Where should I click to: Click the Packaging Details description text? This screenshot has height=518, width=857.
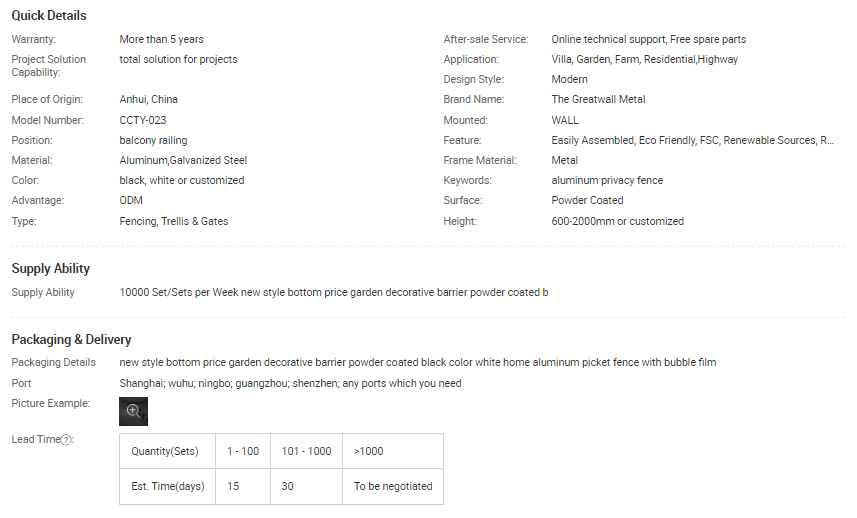[417, 362]
